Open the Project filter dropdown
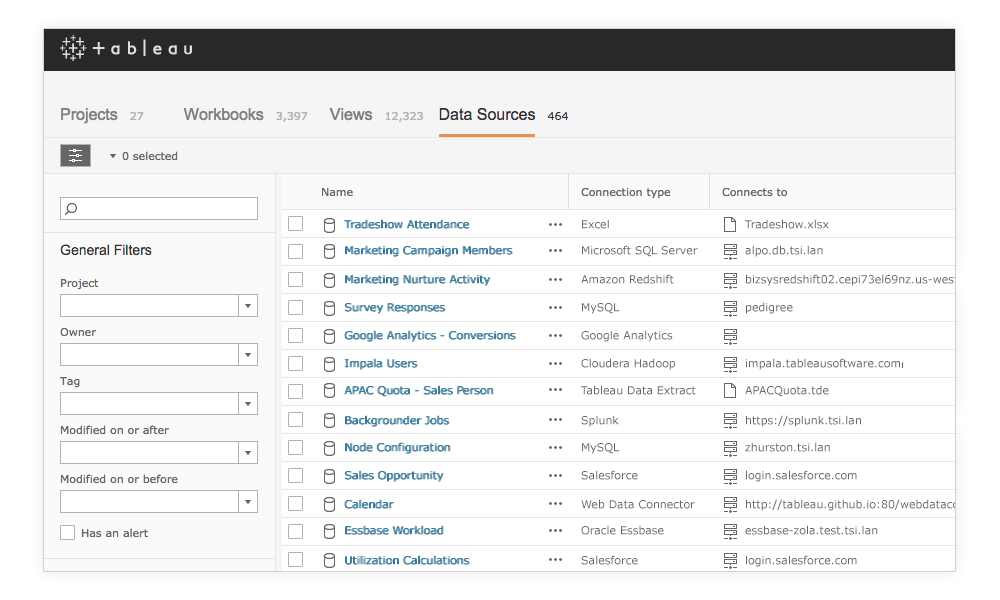Viewport: 1000px width, 600px height. pyautogui.click(x=248, y=306)
